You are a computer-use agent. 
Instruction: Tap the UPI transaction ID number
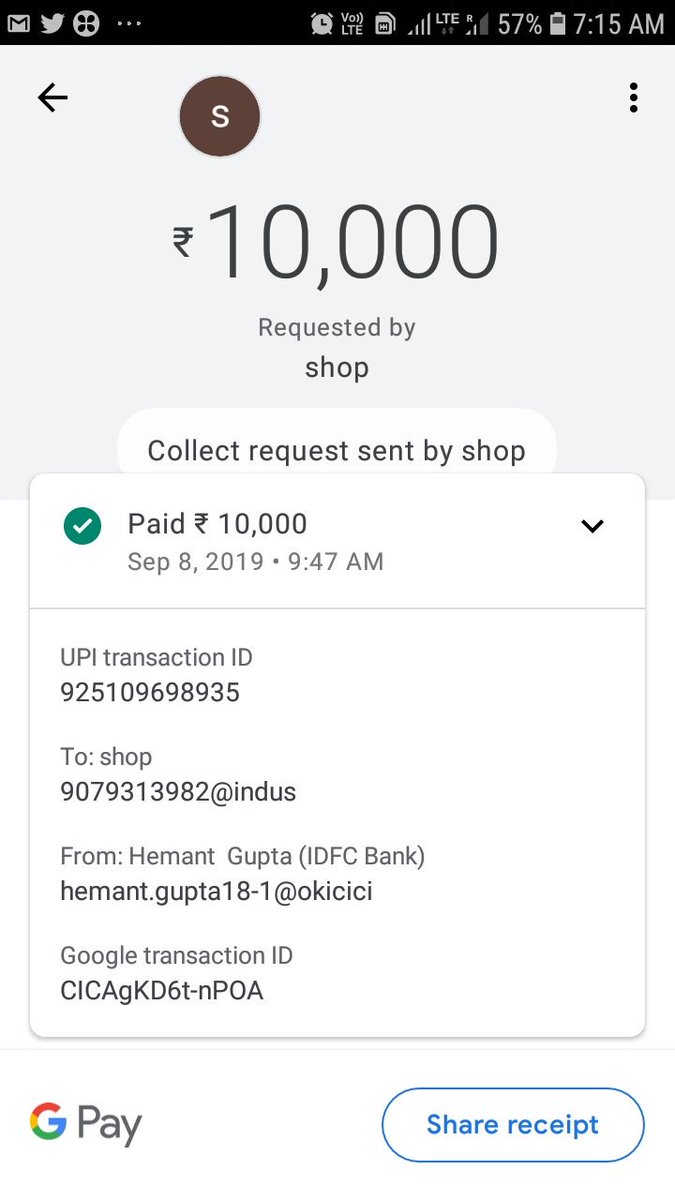[x=150, y=692]
